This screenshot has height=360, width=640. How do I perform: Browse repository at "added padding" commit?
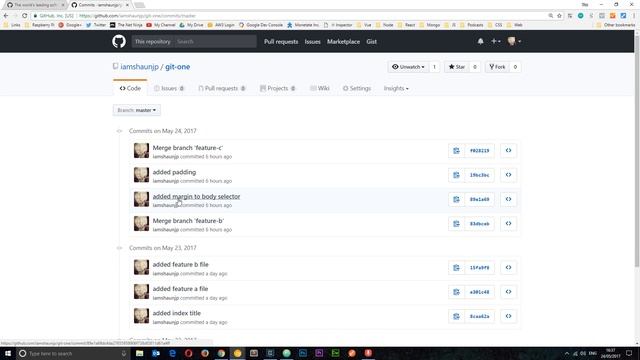(x=508, y=175)
